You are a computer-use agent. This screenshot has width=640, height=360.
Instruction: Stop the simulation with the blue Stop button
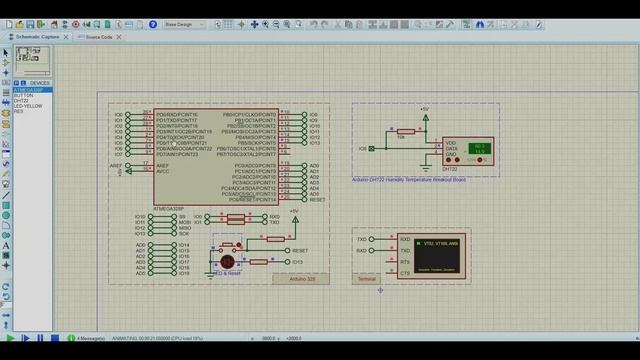55,338
